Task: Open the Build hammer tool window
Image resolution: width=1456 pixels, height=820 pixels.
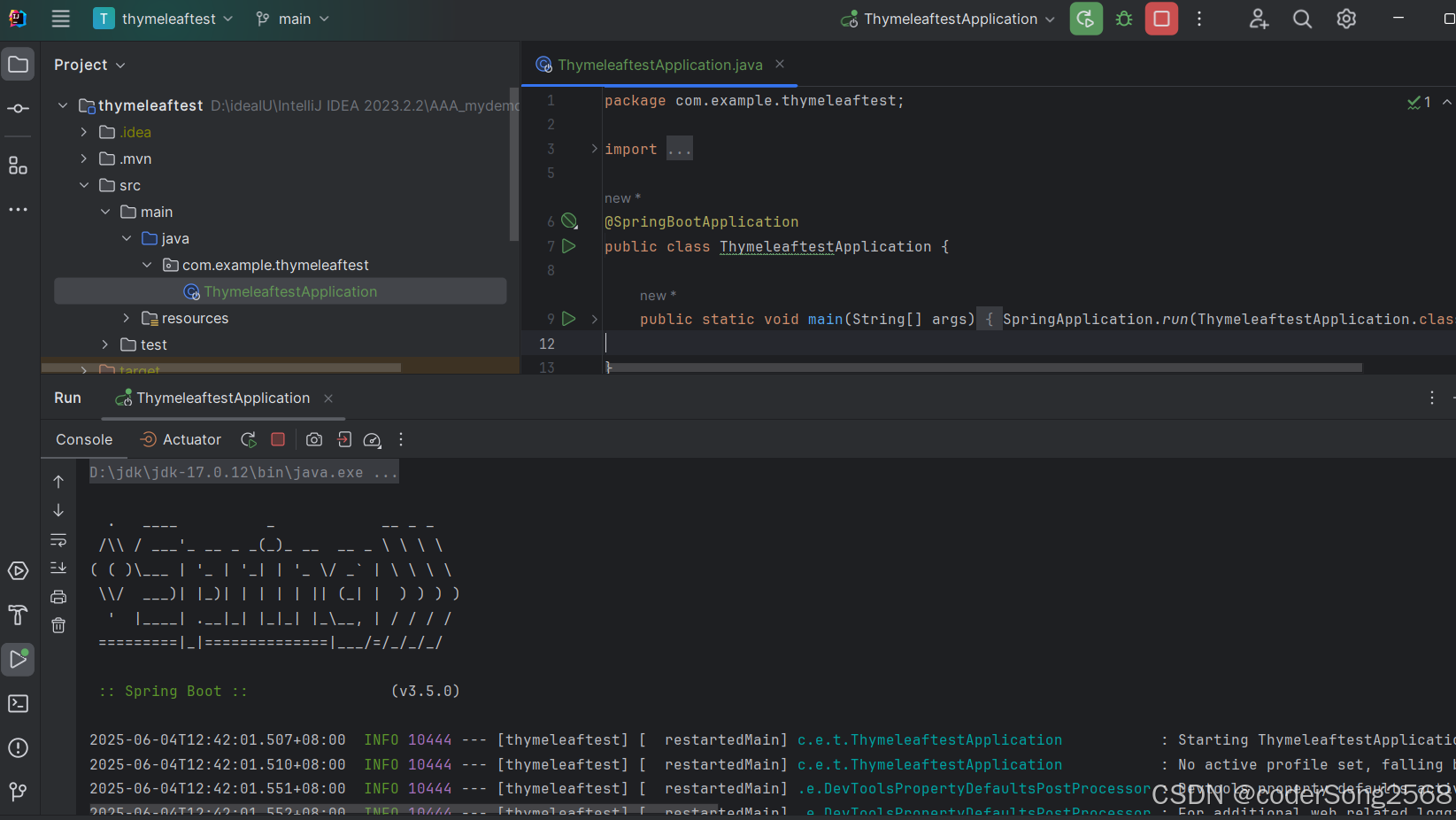Action: pos(18,615)
